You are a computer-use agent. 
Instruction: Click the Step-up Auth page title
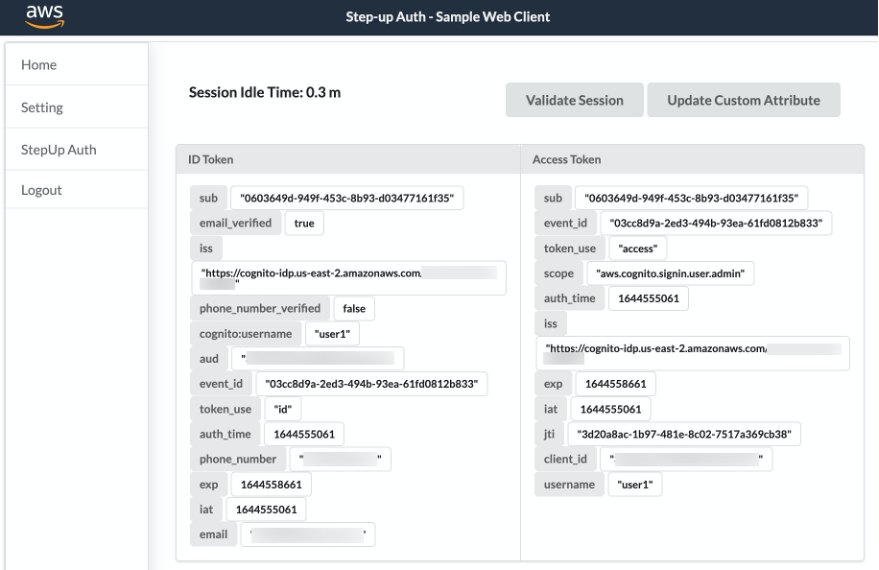click(x=447, y=17)
